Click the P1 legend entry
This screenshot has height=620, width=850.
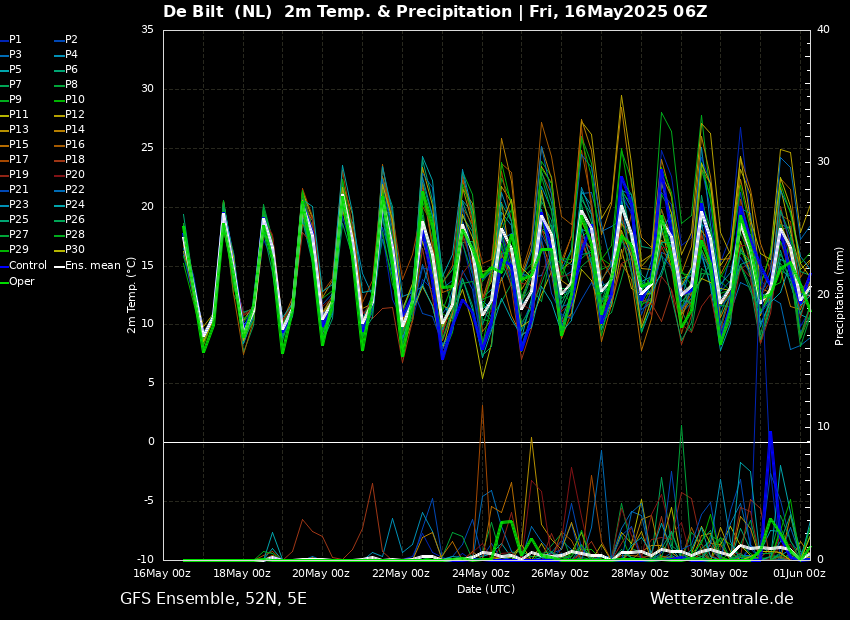15,40
